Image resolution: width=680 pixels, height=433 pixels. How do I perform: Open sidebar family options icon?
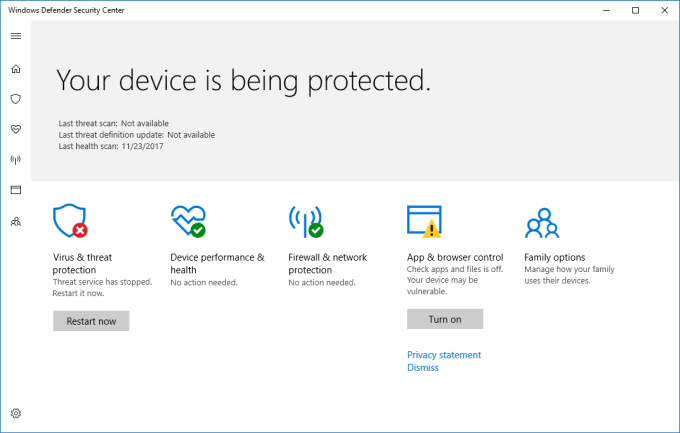[15, 221]
